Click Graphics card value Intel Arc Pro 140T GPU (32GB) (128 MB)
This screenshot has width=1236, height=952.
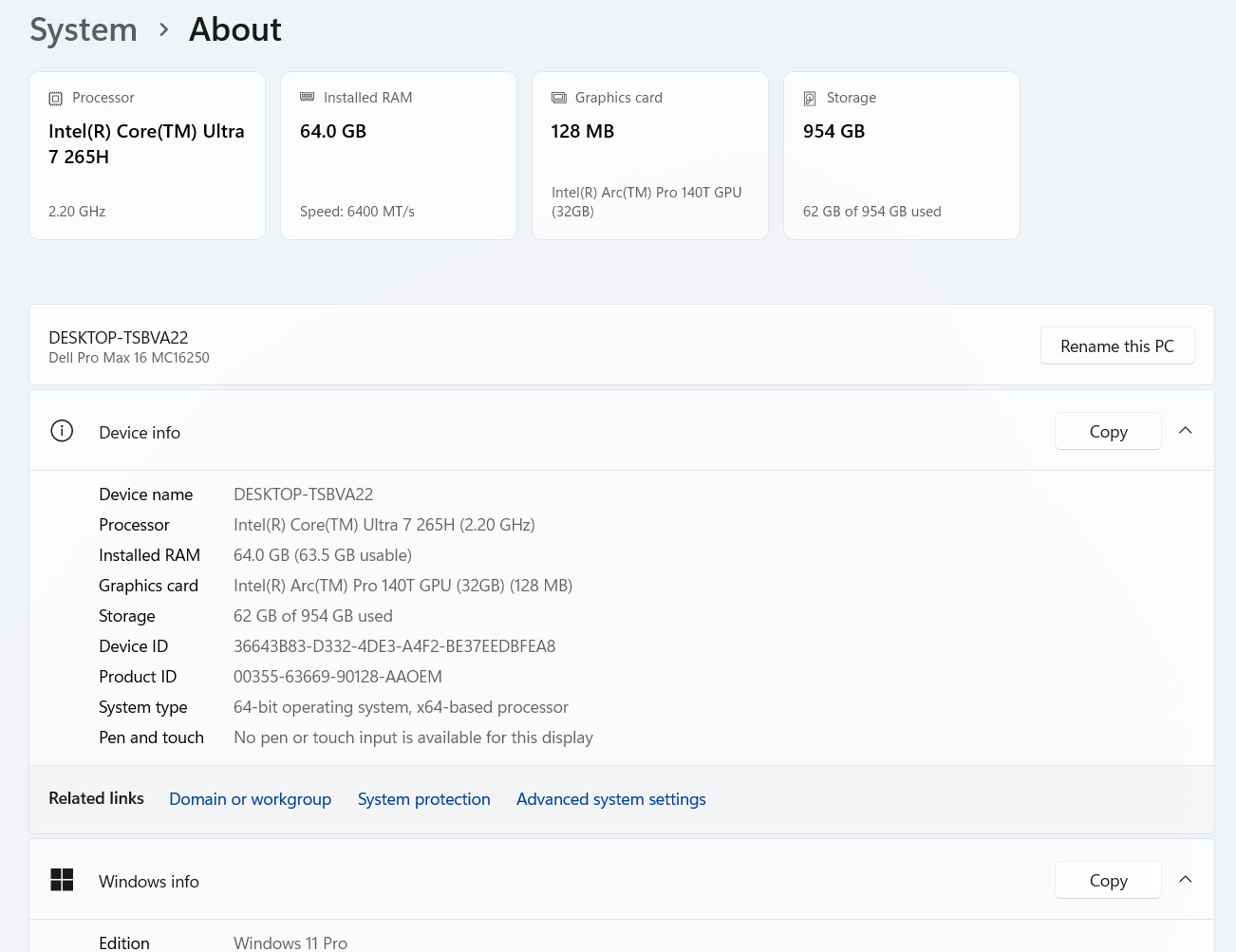coord(403,586)
